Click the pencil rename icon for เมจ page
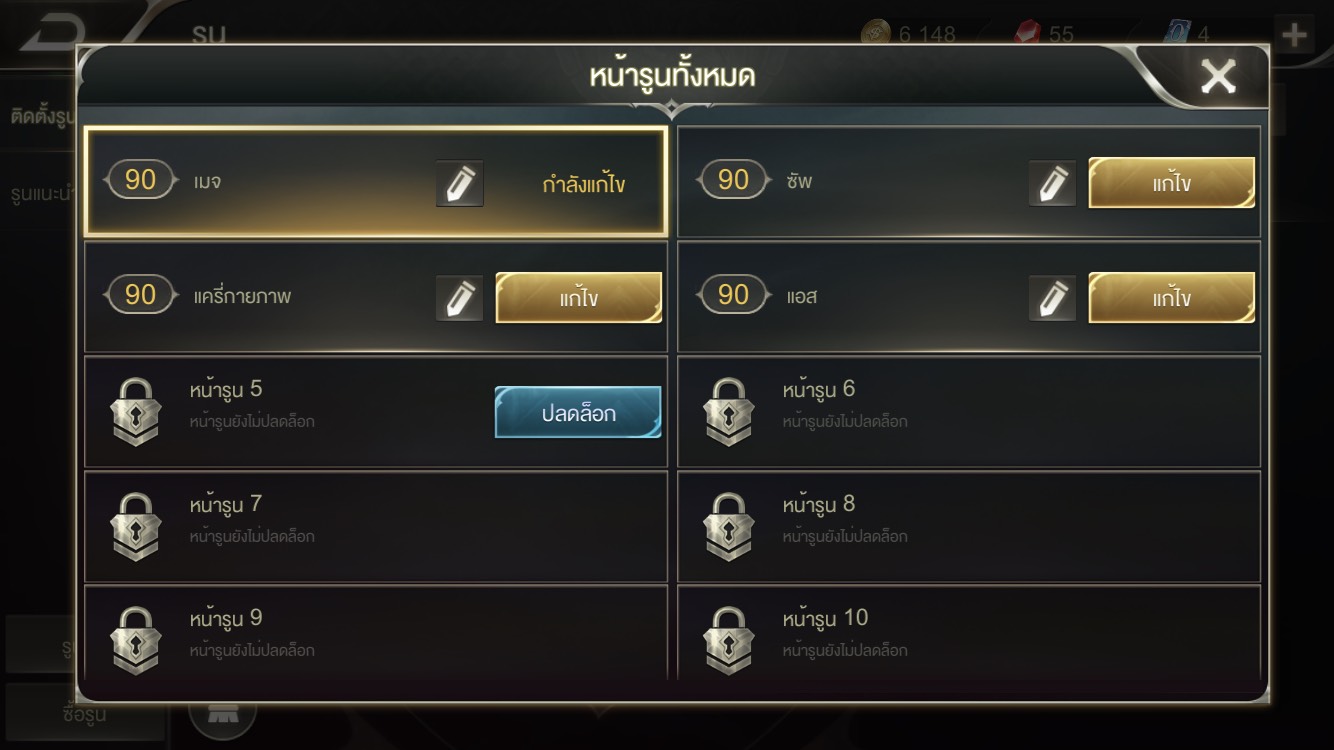The image size is (1334, 750). [x=460, y=183]
